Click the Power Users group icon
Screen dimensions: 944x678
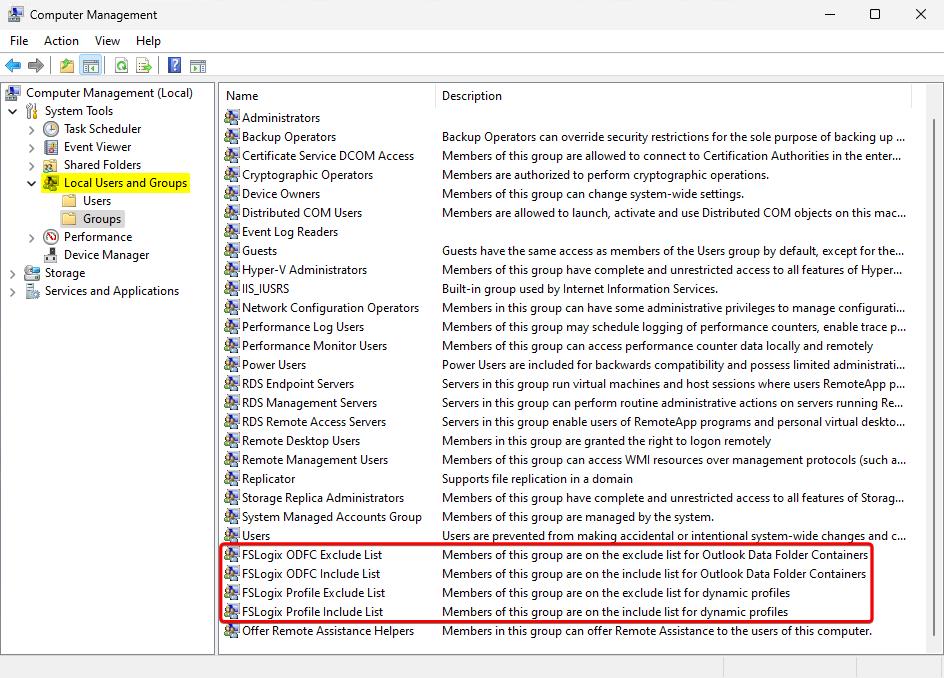coord(232,364)
